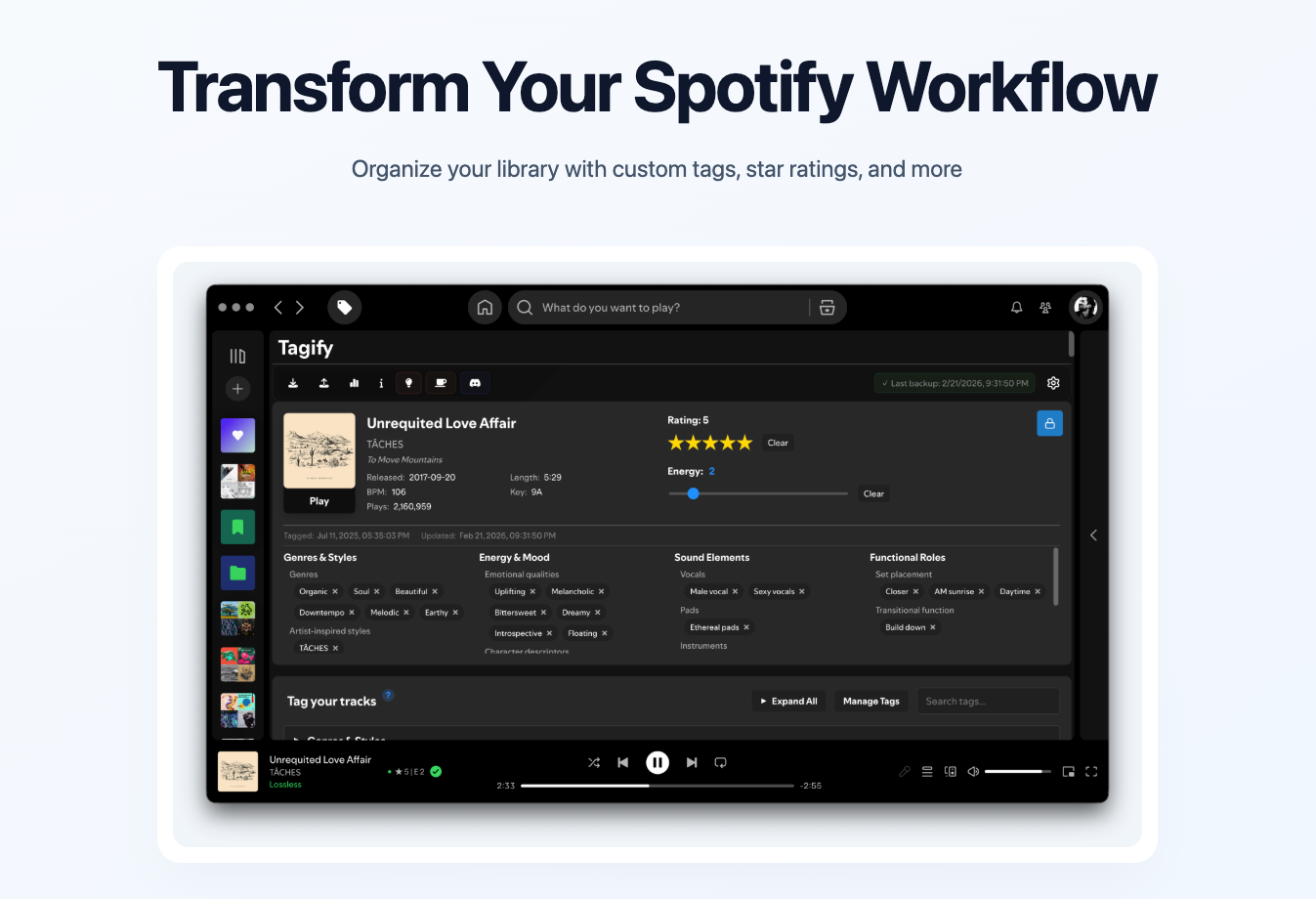Viewport: 1316px width, 899px height.
Task: Clear the star rating
Action: tap(778, 443)
